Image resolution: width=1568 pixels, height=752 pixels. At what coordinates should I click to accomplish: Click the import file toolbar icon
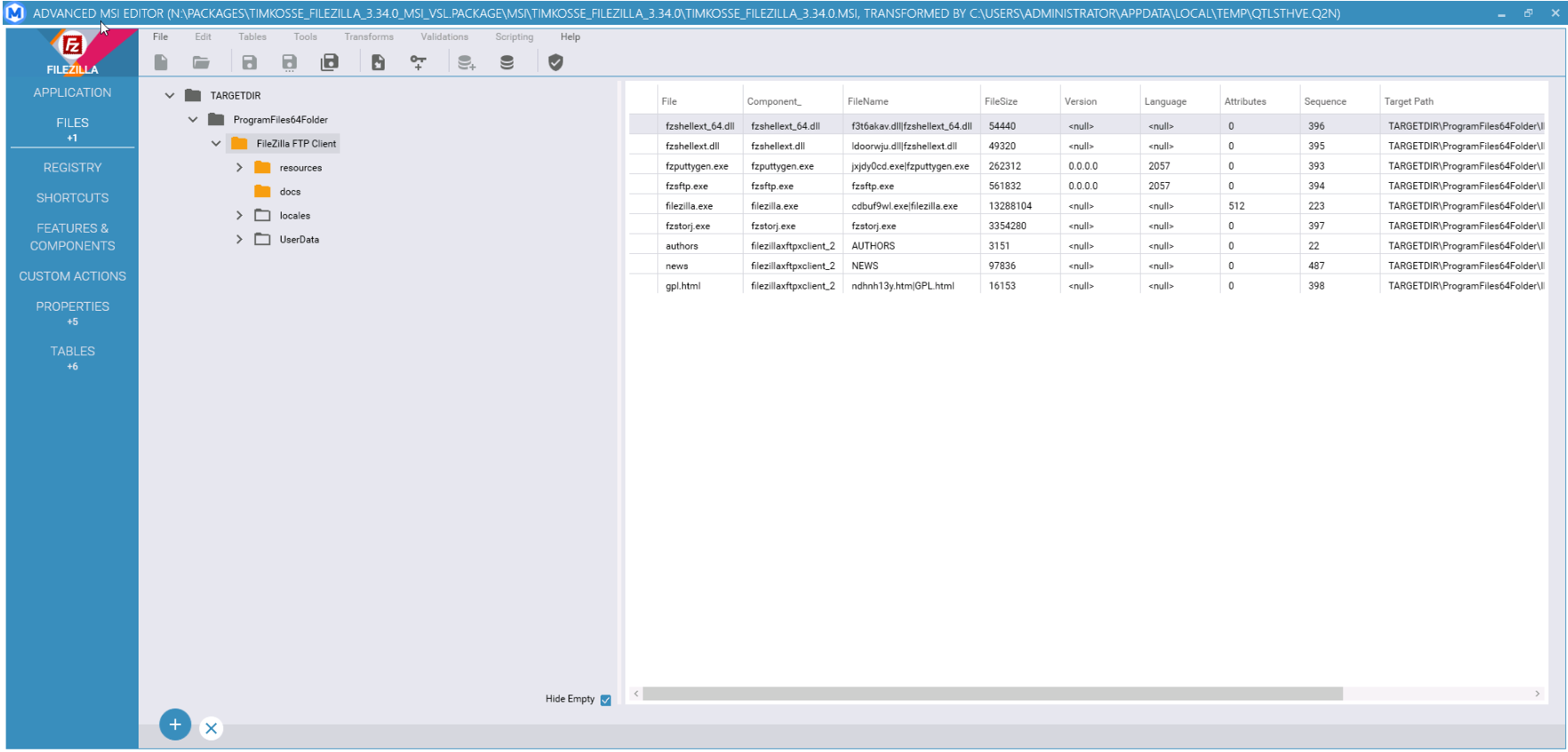[x=378, y=62]
